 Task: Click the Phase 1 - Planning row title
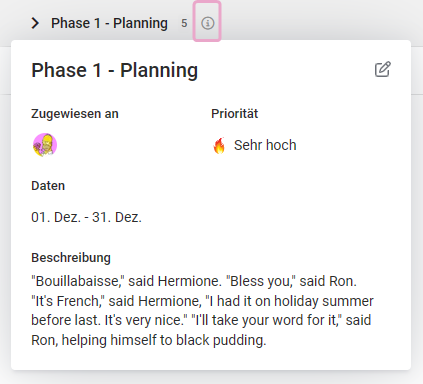click(x=109, y=23)
